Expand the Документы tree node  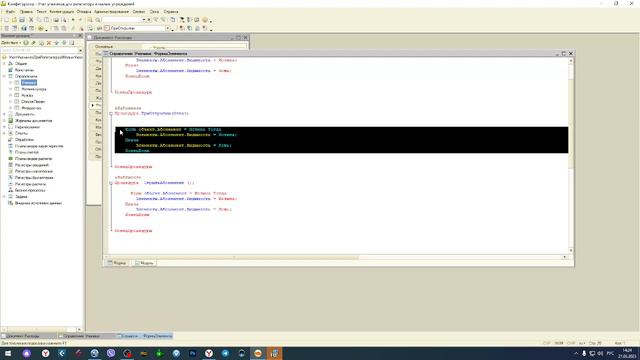click(x=4, y=114)
